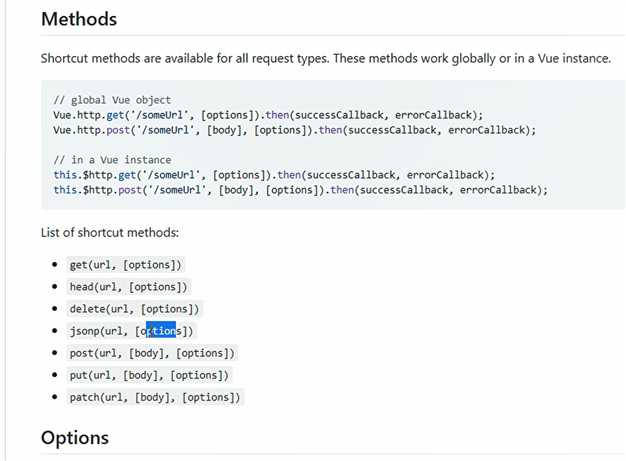Click the Options section heading
Screen dimensions: 626x461
75,438
